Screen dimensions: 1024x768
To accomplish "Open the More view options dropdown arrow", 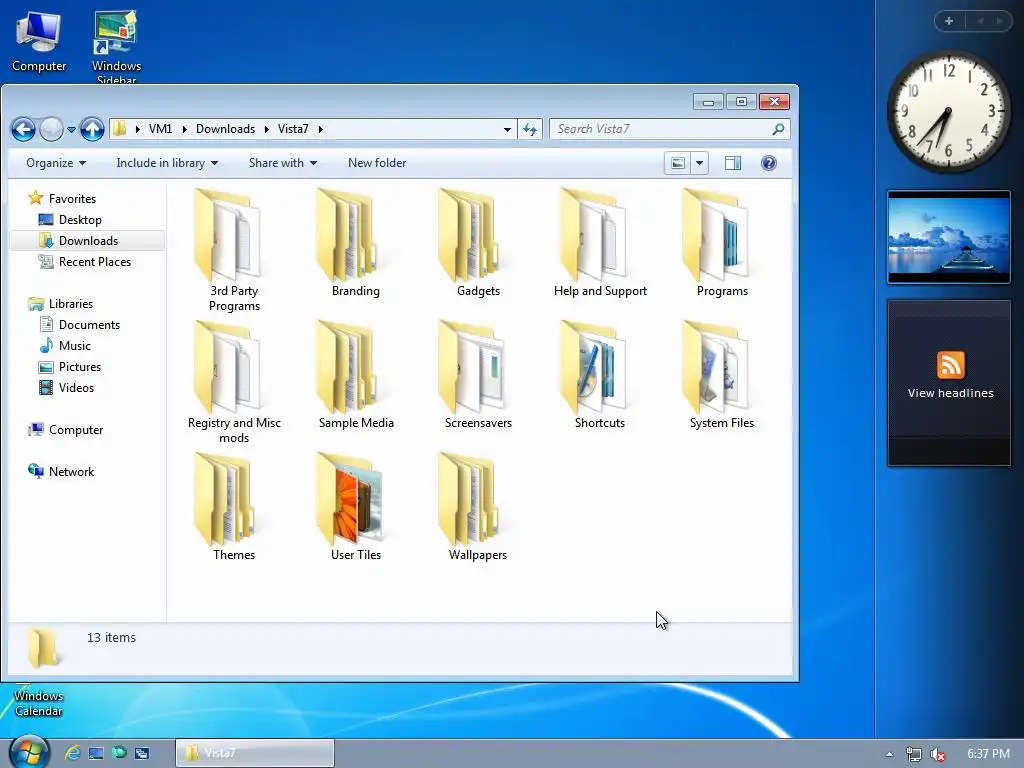I will (699, 163).
